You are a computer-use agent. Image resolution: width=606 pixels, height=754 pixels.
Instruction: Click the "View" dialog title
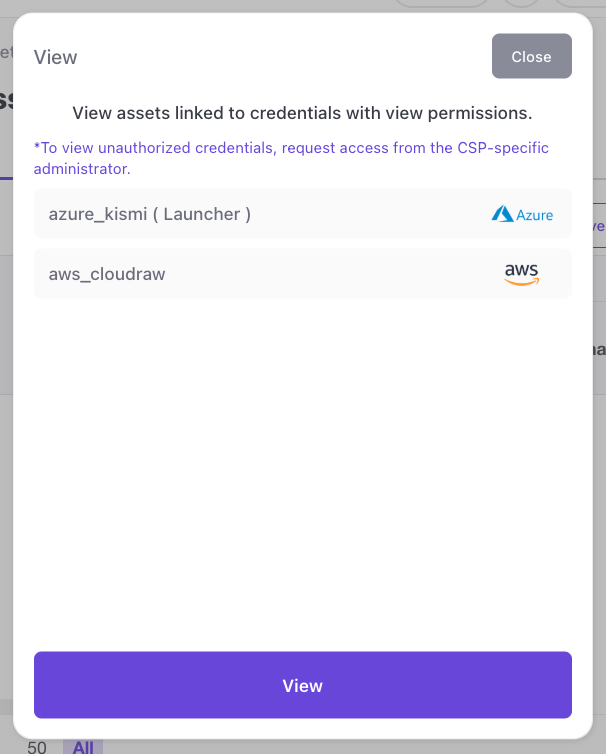click(56, 57)
